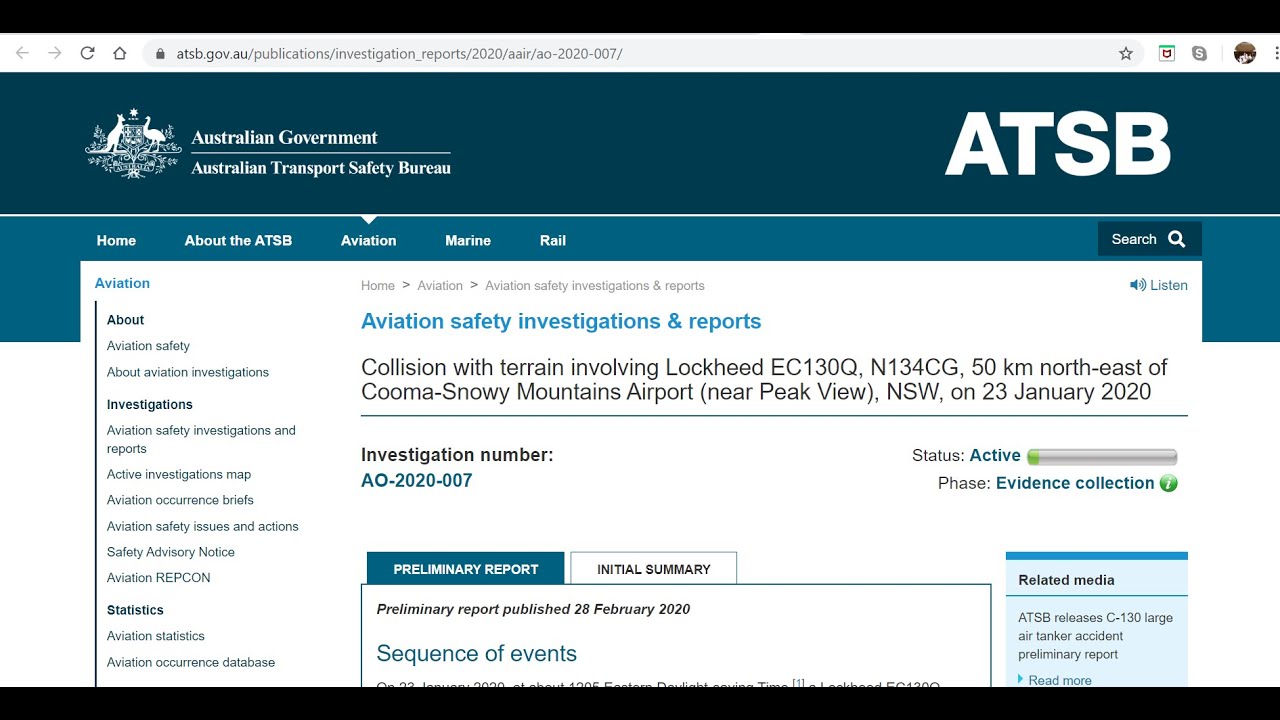
Task: Open the red shield extension icon
Action: coord(1167,54)
